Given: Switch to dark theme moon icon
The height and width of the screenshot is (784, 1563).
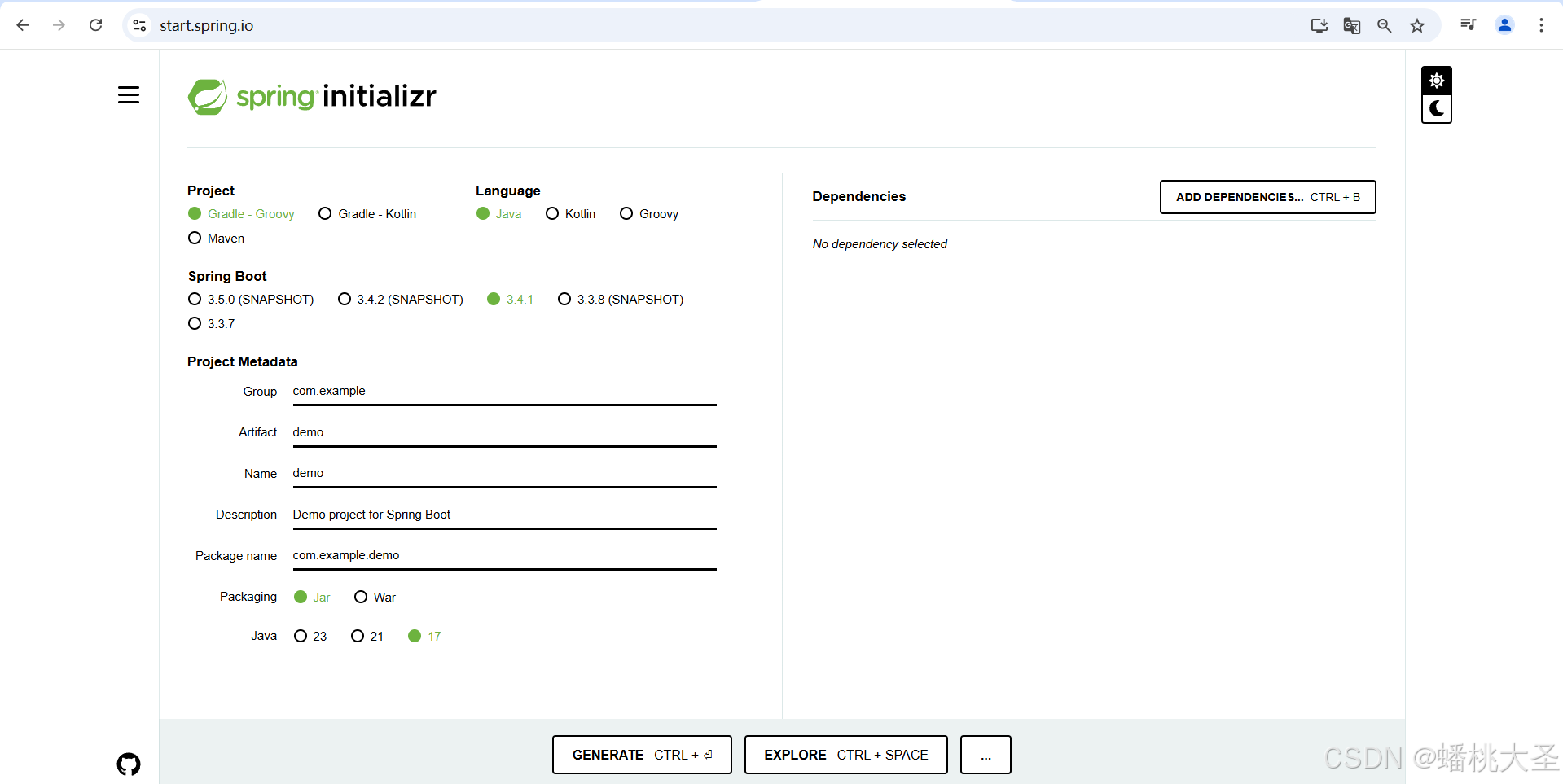Looking at the screenshot, I should [x=1437, y=108].
